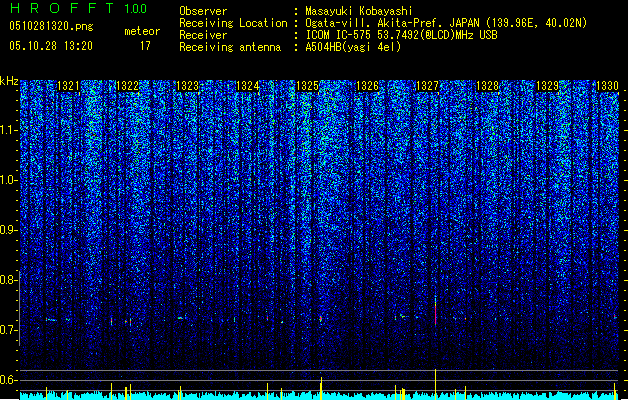Viewport: 629px width, 400px height.
Task: Click the 1.1 kHz axis label
Action: click(x=9, y=130)
